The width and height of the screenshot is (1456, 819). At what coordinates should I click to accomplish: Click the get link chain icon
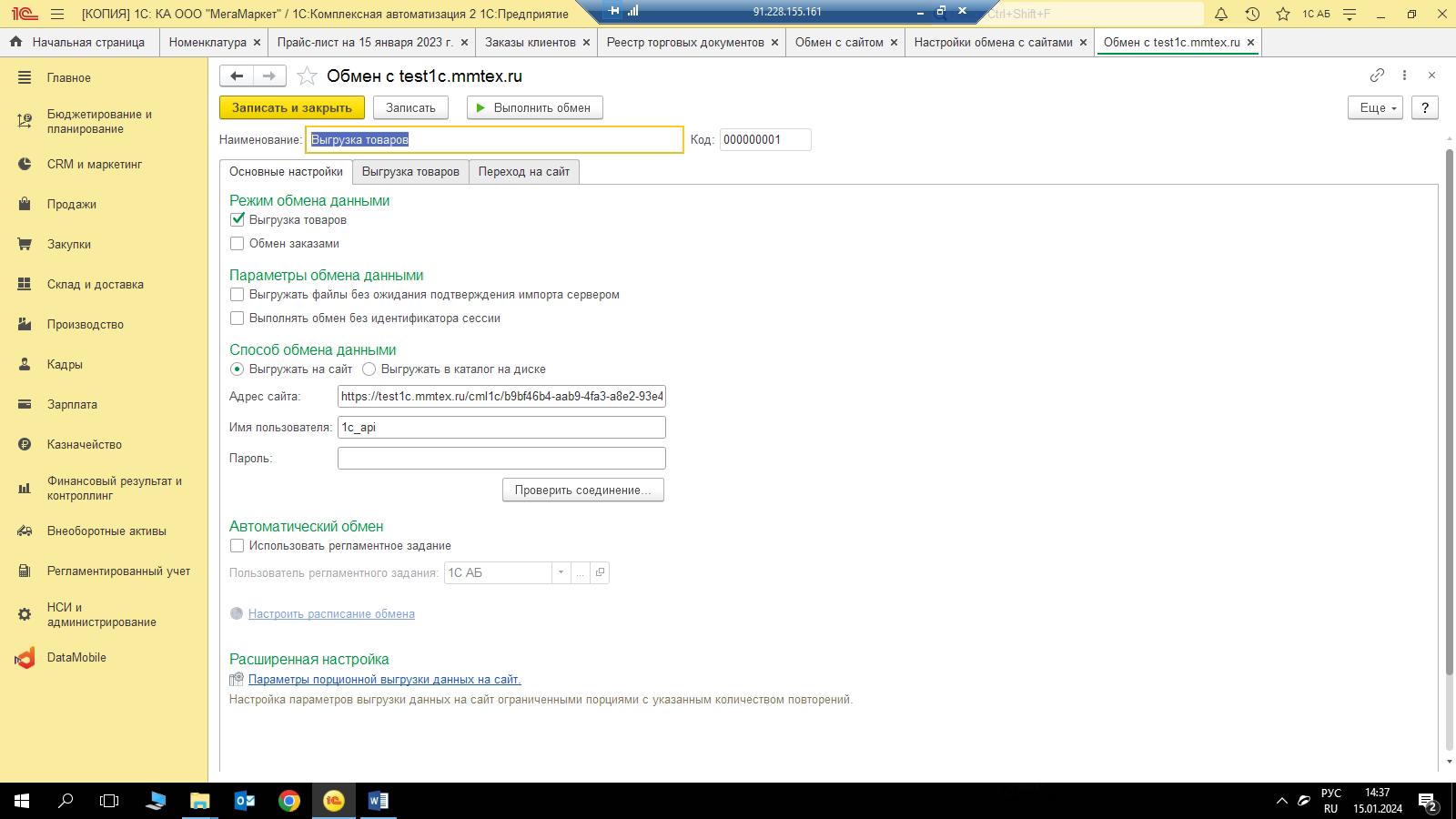pyautogui.click(x=1377, y=76)
